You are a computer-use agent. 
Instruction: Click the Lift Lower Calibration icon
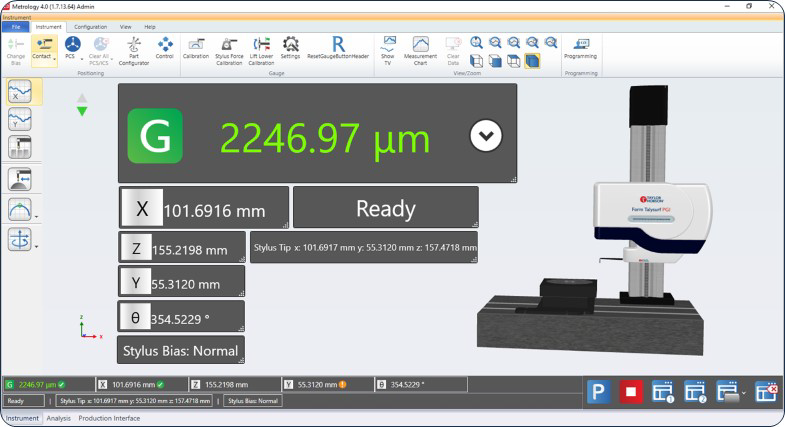pyautogui.click(x=261, y=45)
